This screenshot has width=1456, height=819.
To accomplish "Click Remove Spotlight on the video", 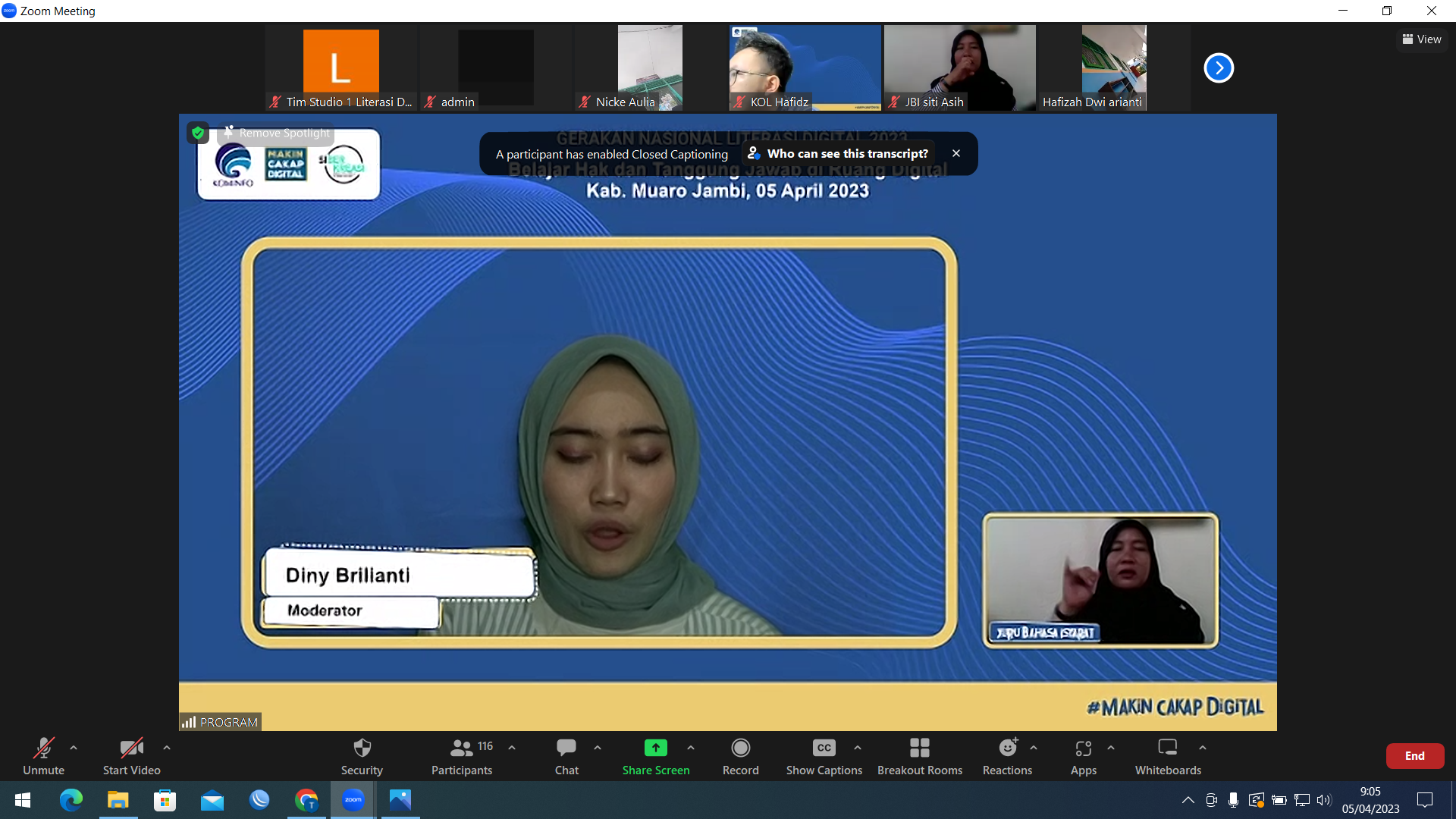I will point(277,133).
